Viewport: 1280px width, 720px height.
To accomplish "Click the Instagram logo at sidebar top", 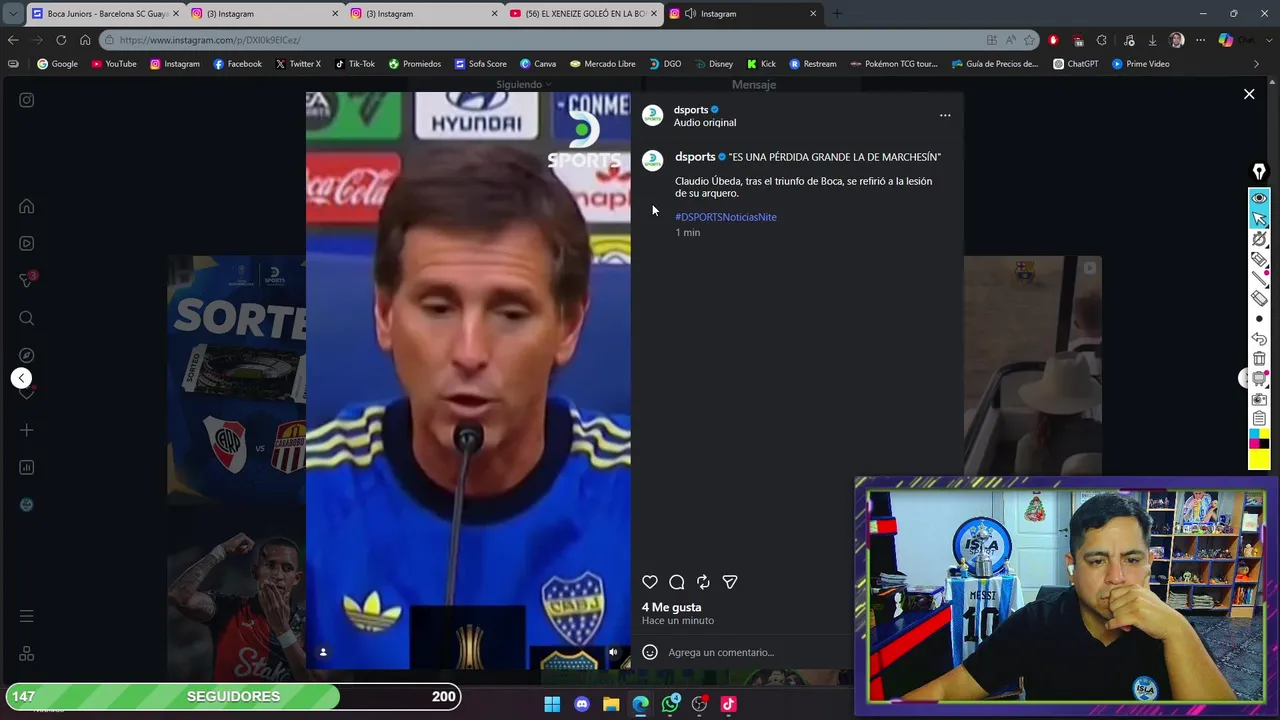I will coord(27,100).
